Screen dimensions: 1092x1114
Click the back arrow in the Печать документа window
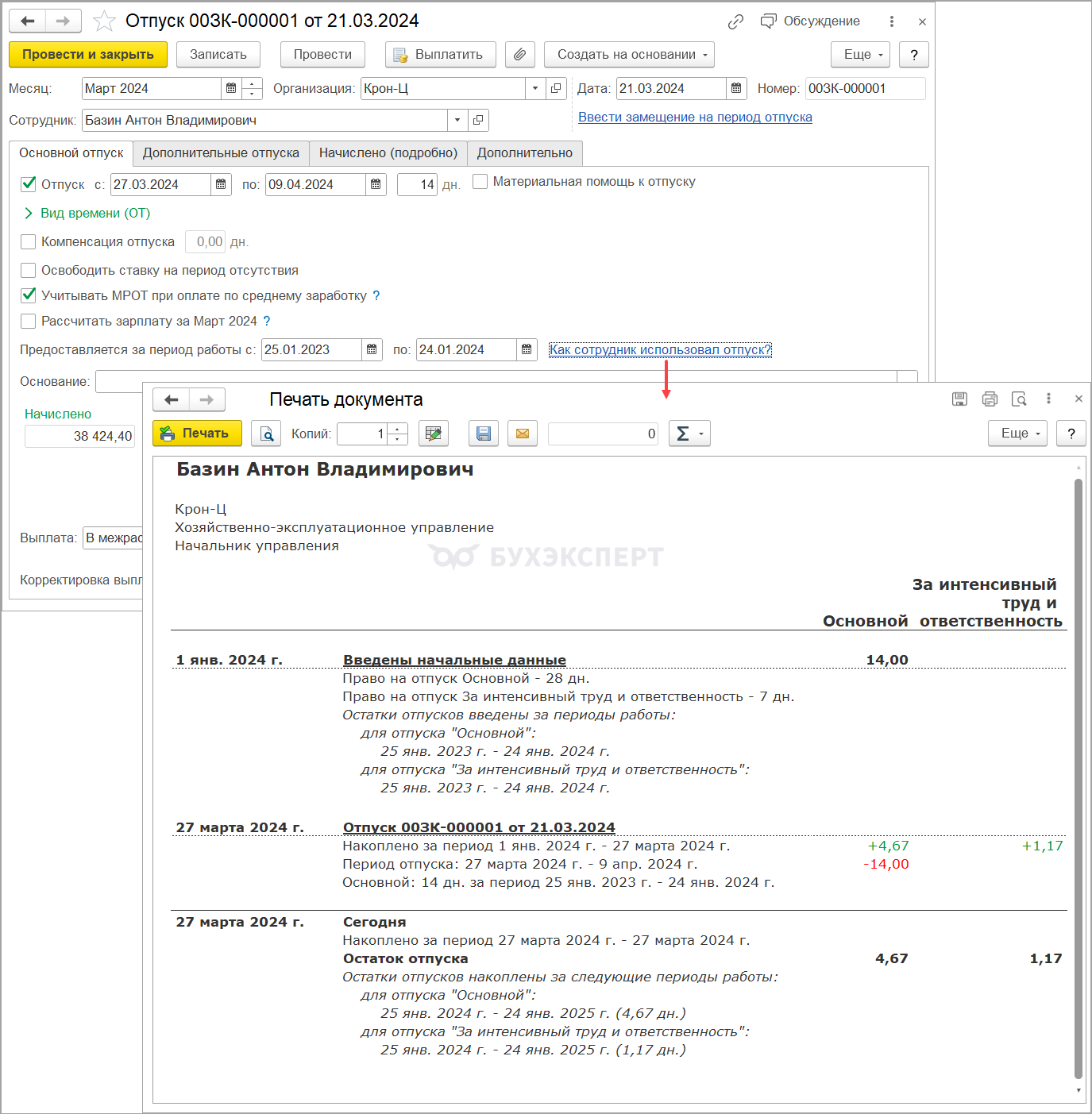tap(171, 399)
